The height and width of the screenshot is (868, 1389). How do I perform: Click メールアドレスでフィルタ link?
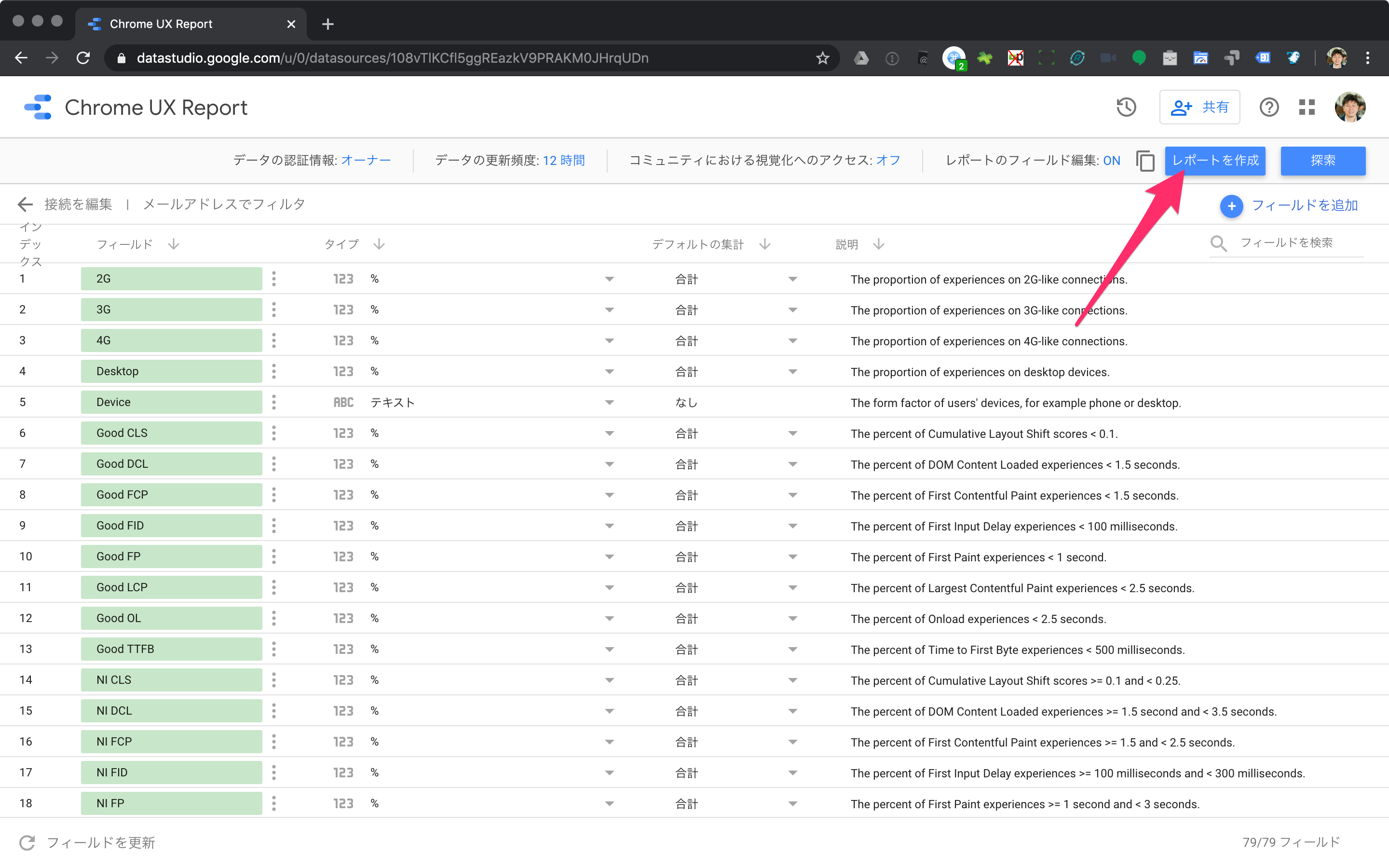(224, 204)
